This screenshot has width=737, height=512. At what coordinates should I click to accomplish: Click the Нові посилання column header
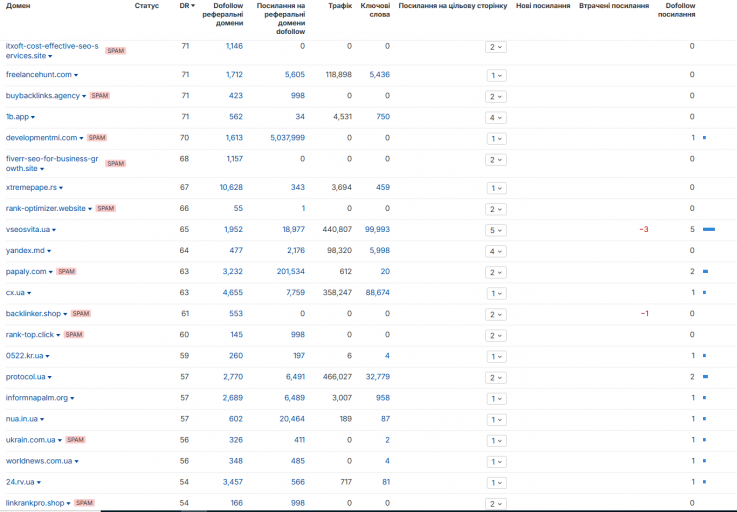click(543, 6)
